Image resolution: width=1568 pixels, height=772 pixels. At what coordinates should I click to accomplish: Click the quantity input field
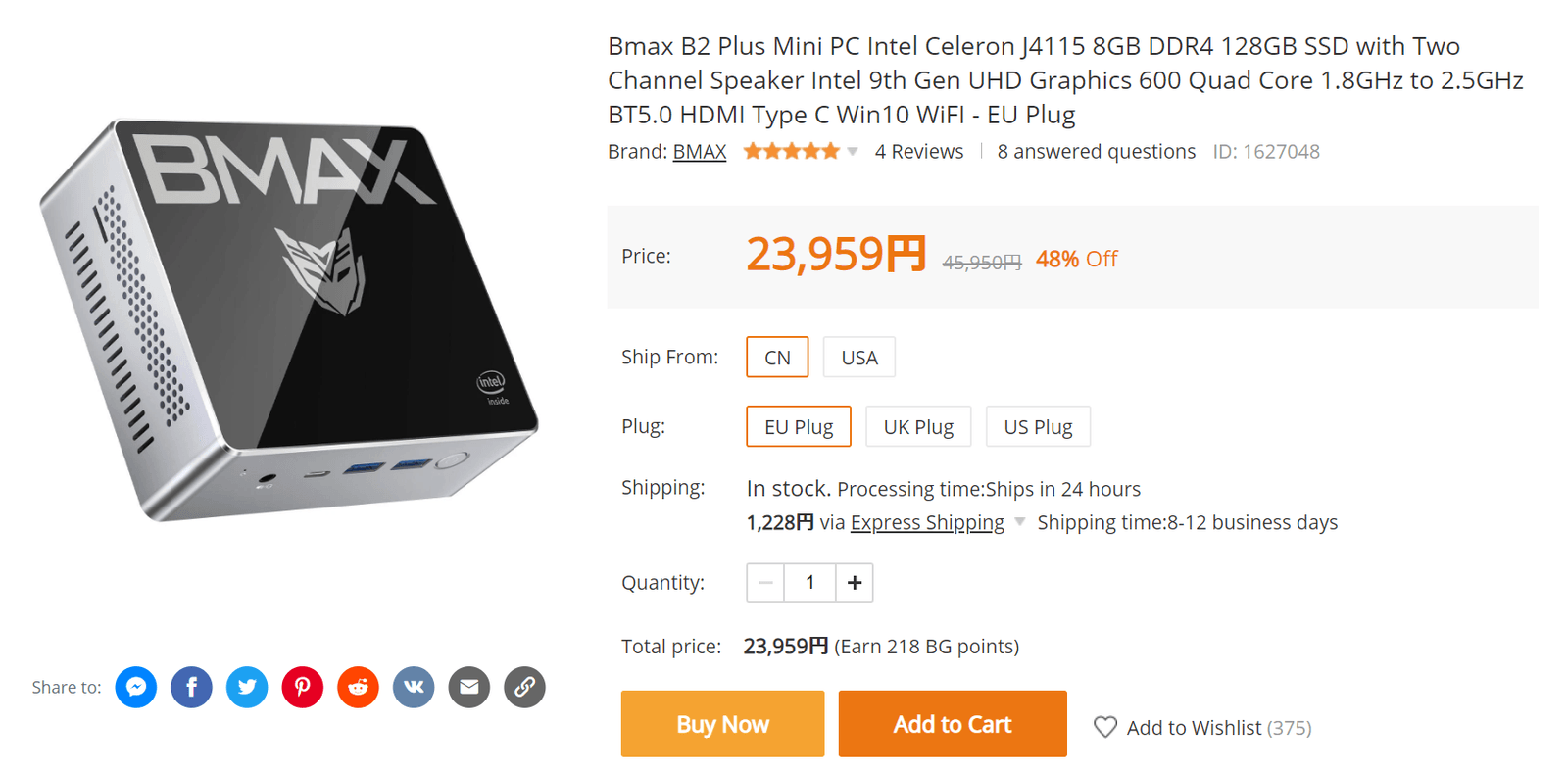pos(810,583)
